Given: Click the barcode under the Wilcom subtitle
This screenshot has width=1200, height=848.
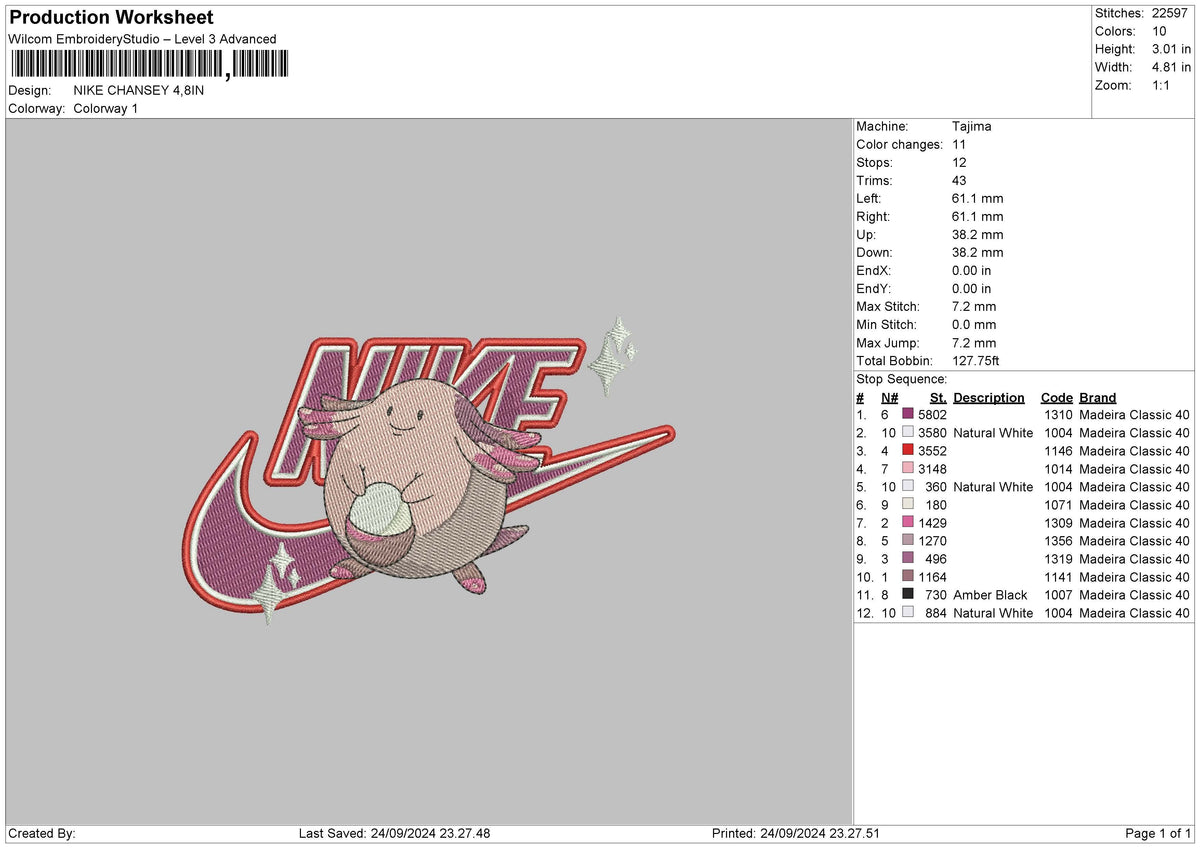Looking at the screenshot, I should coord(149,65).
